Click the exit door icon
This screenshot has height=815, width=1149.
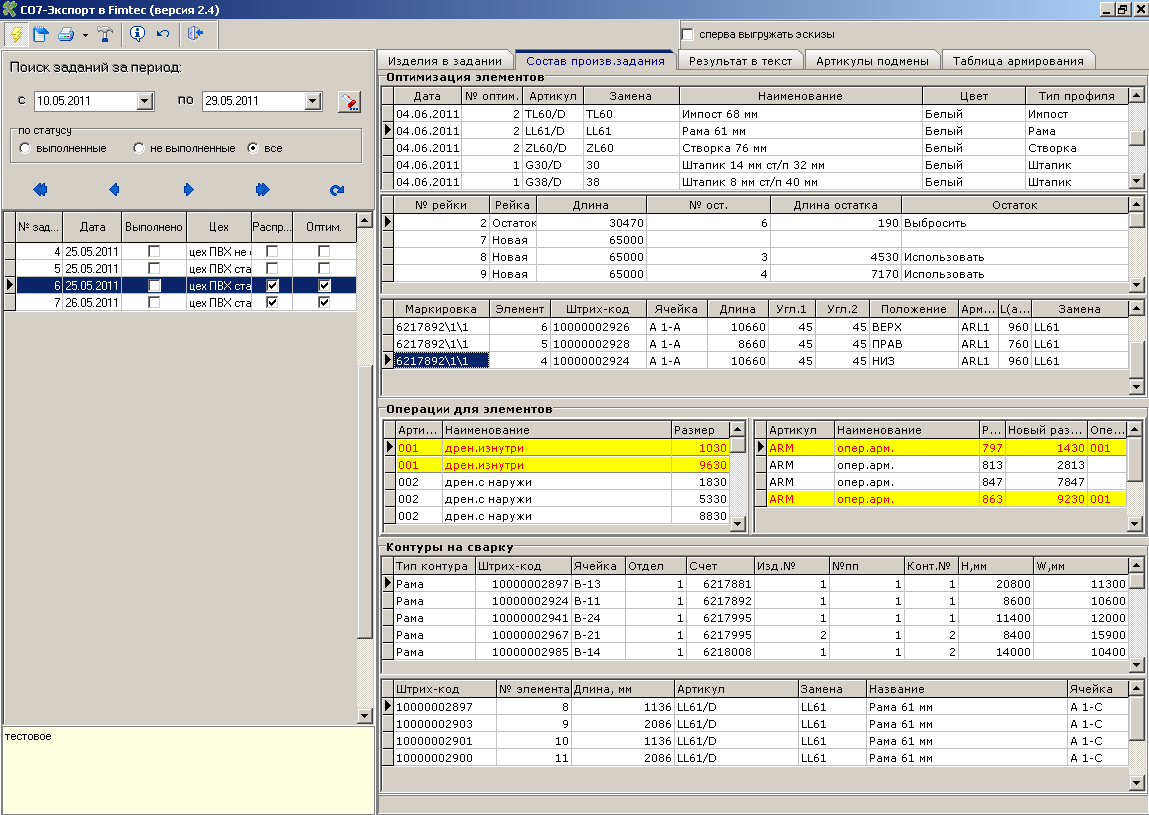195,34
